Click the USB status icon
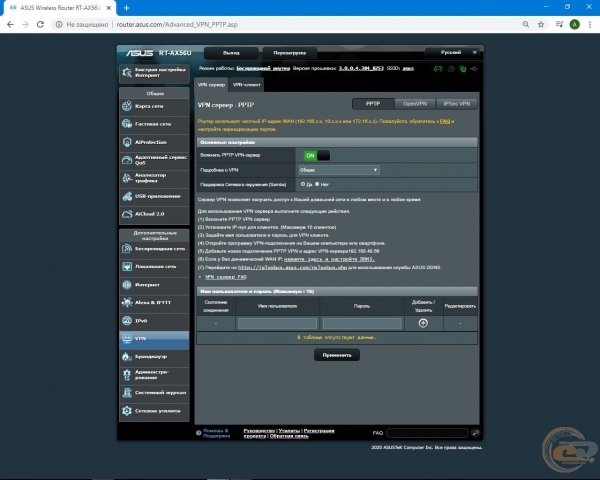This screenshot has width=600, height=480. [x=474, y=69]
